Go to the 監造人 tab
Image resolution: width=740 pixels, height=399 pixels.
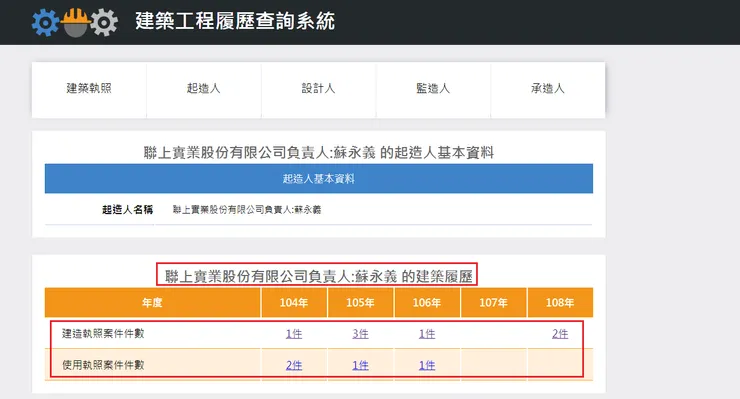pyautogui.click(x=433, y=89)
